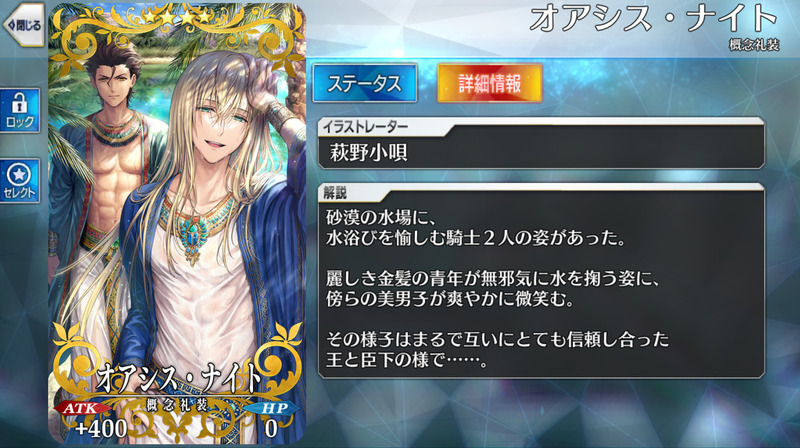This screenshot has height=448, width=800.
Task: Tap the padlock icon on the left
Action: 19,103
